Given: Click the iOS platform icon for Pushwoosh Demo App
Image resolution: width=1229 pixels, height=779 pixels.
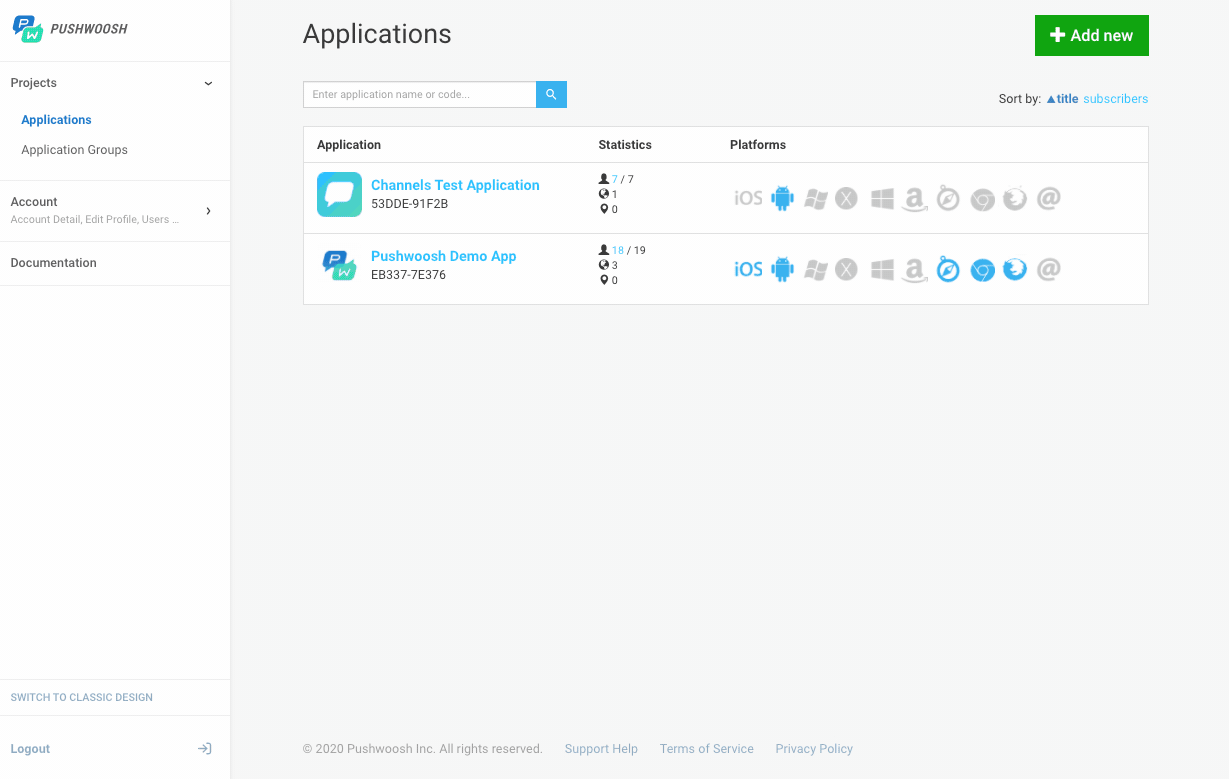Looking at the screenshot, I should coord(748,269).
